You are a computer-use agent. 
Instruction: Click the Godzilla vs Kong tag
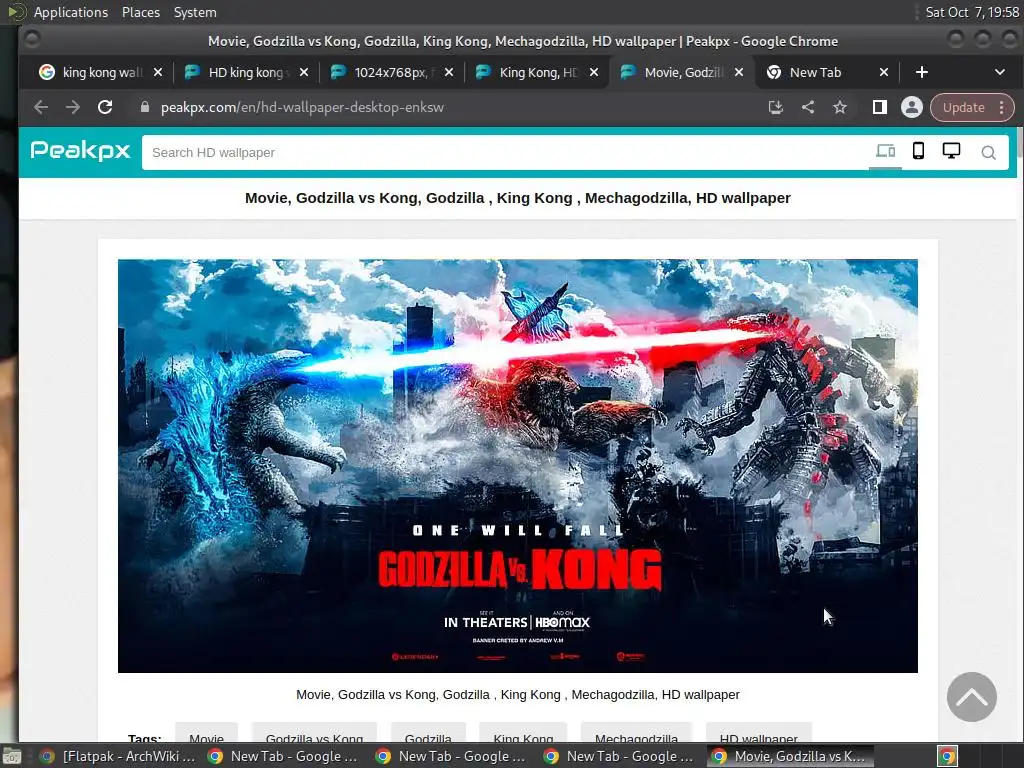tap(314, 733)
